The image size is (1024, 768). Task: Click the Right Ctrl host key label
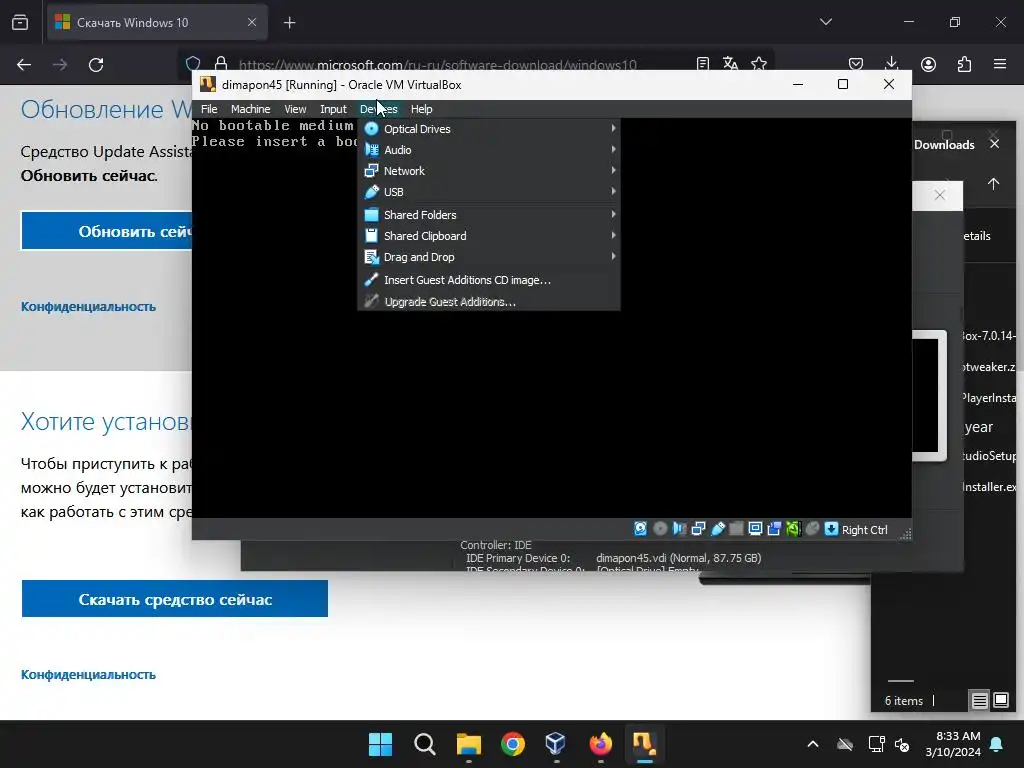(865, 530)
